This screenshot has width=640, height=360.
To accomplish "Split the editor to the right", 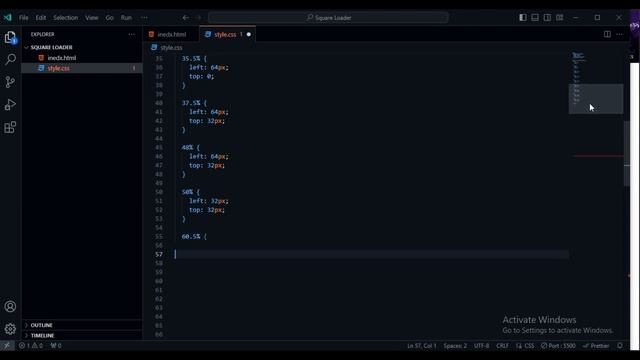I will [607, 34].
